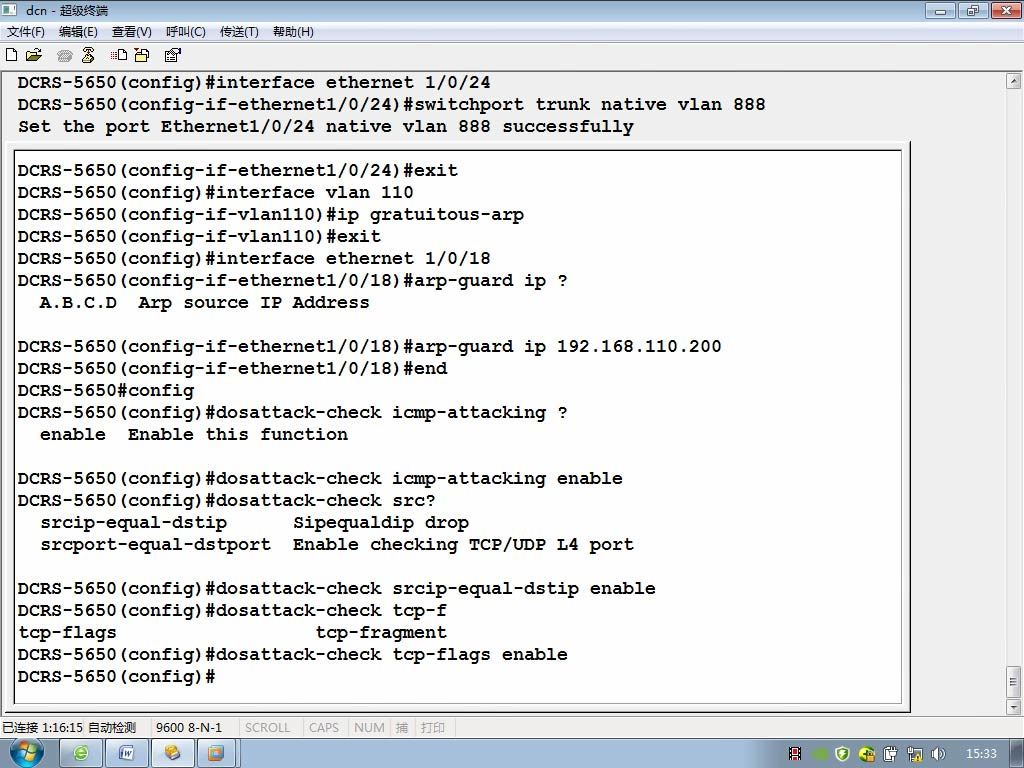Click the 'DCRS-5650#config' line
The width and height of the screenshot is (1024, 768).
106,391
